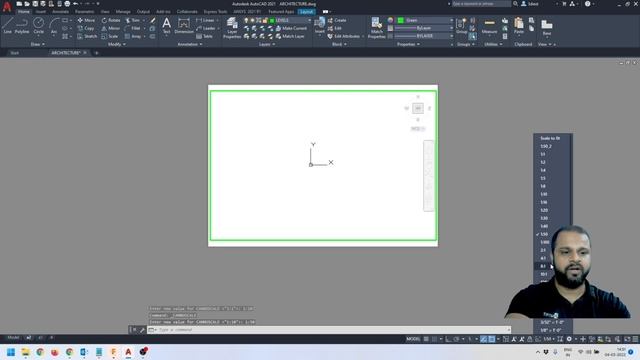Open Layer Properties manager
Screen dimensions: 640x360
[232, 28]
